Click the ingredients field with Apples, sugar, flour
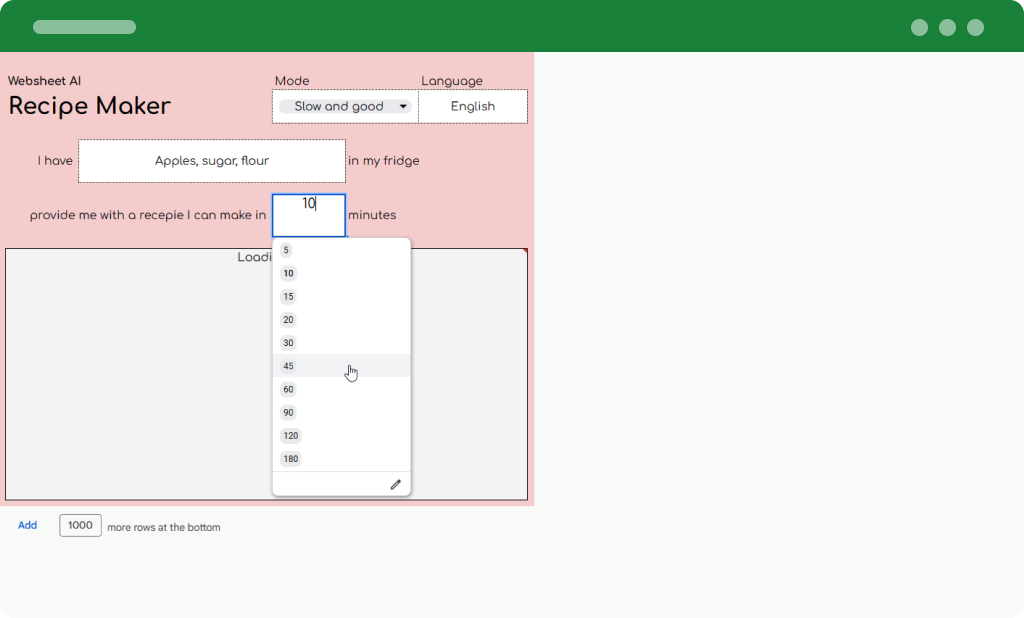Image resolution: width=1024 pixels, height=618 pixels. (x=211, y=161)
